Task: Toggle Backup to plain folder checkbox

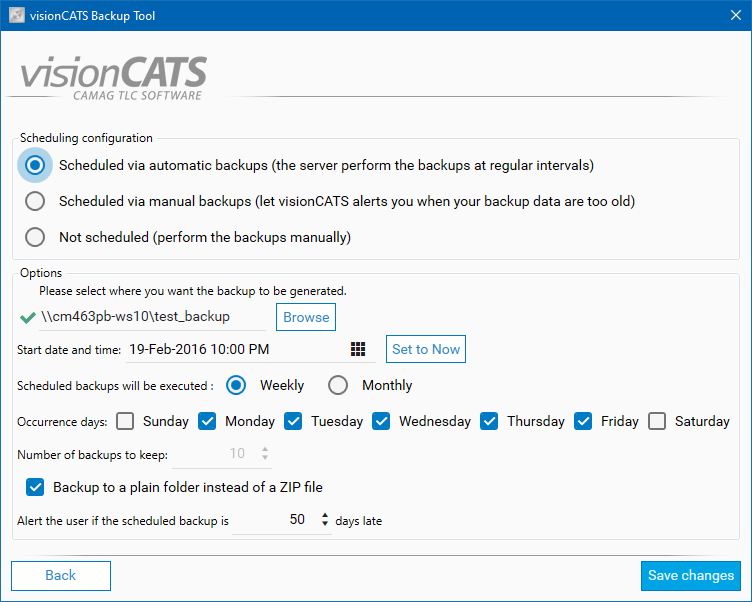Action: [35, 487]
